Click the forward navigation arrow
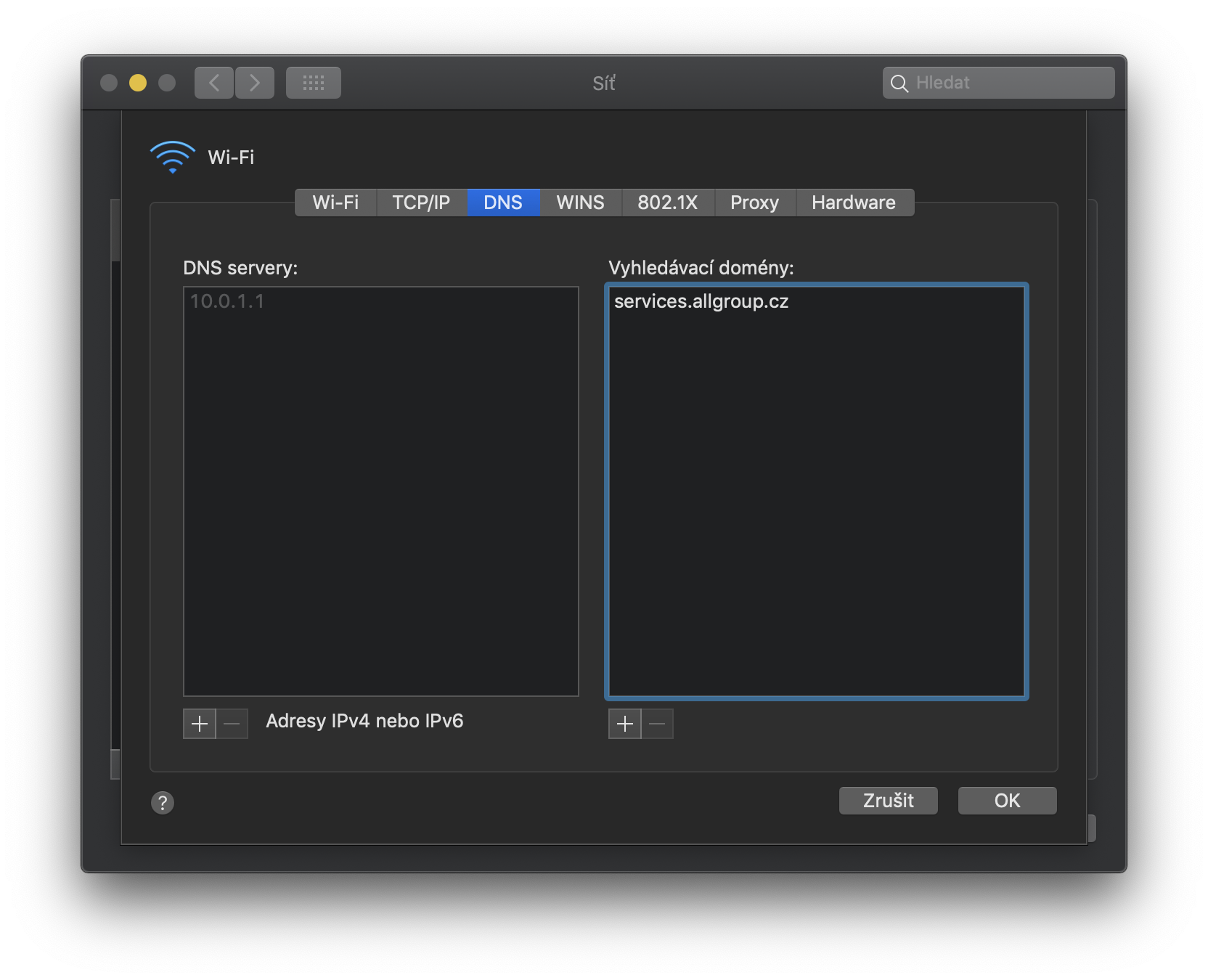 (x=254, y=83)
